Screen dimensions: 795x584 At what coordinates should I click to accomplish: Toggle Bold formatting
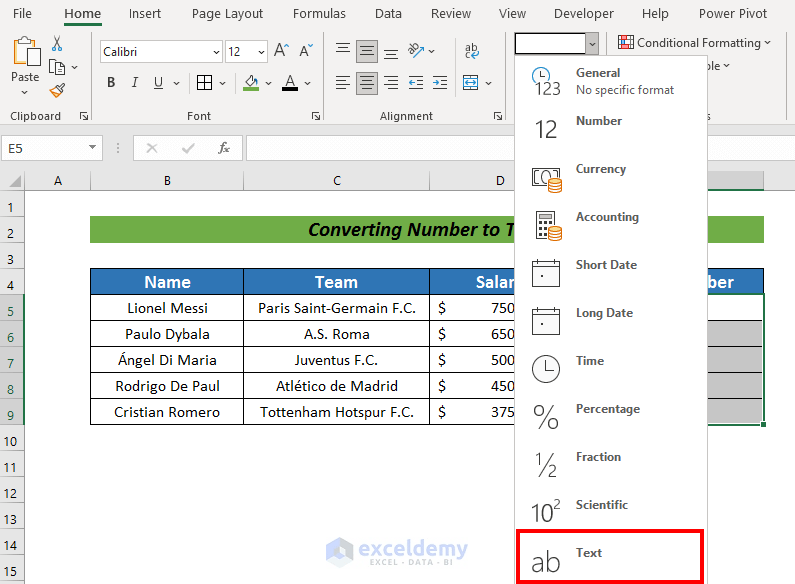[x=111, y=82]
